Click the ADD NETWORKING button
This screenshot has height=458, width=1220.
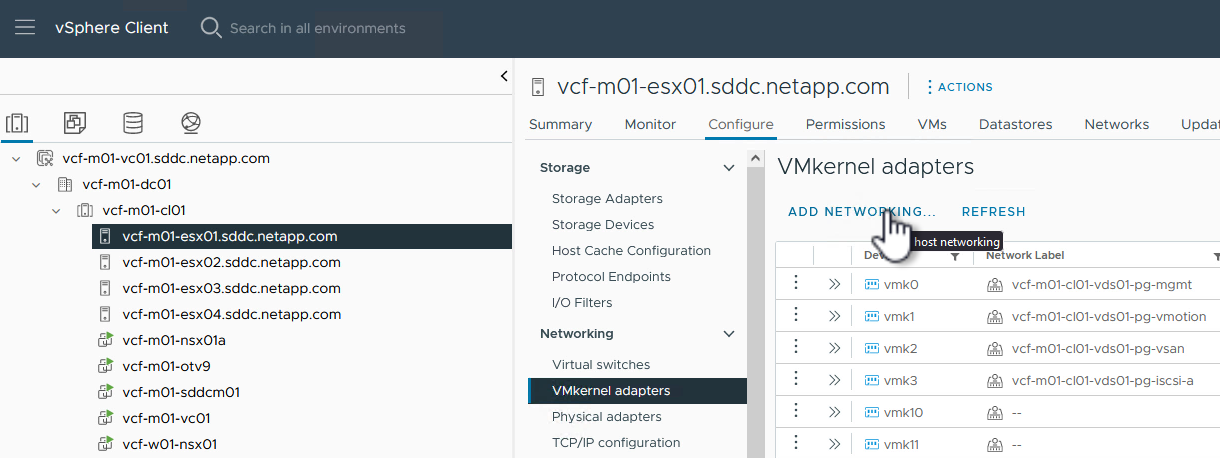(861, 212)
